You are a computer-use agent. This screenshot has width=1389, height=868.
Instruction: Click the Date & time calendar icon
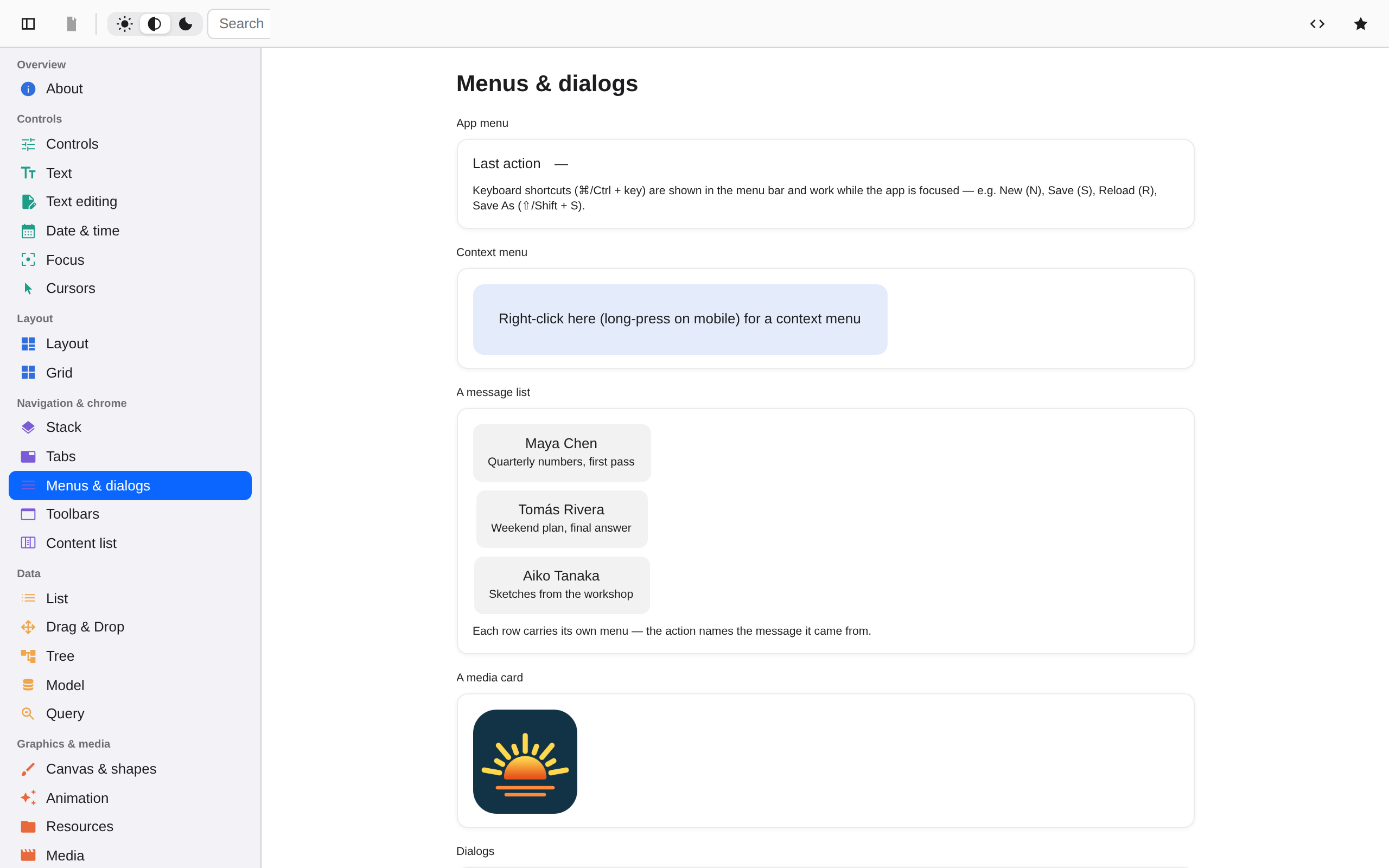coord(28,231)
